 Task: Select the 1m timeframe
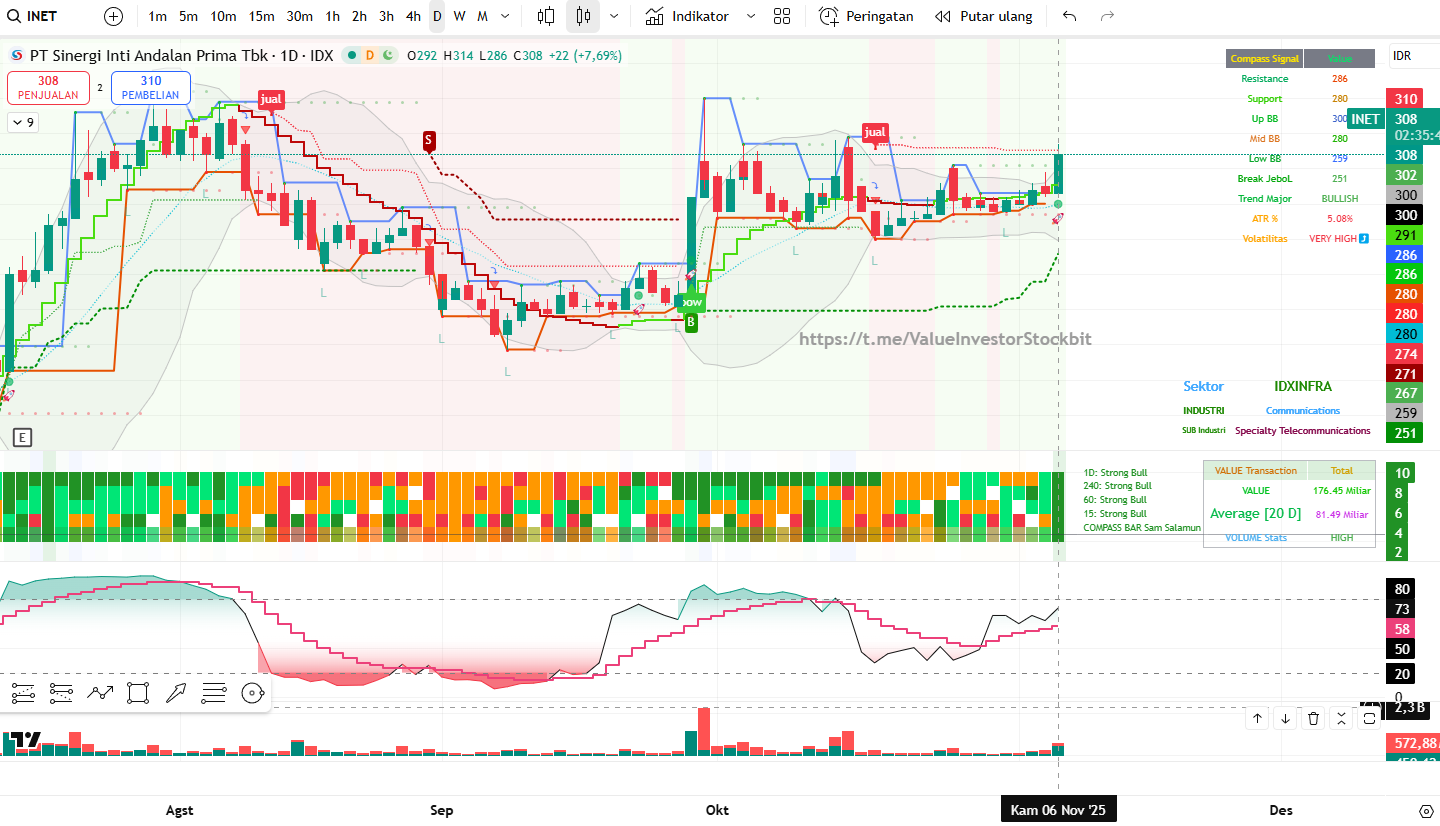157,16
